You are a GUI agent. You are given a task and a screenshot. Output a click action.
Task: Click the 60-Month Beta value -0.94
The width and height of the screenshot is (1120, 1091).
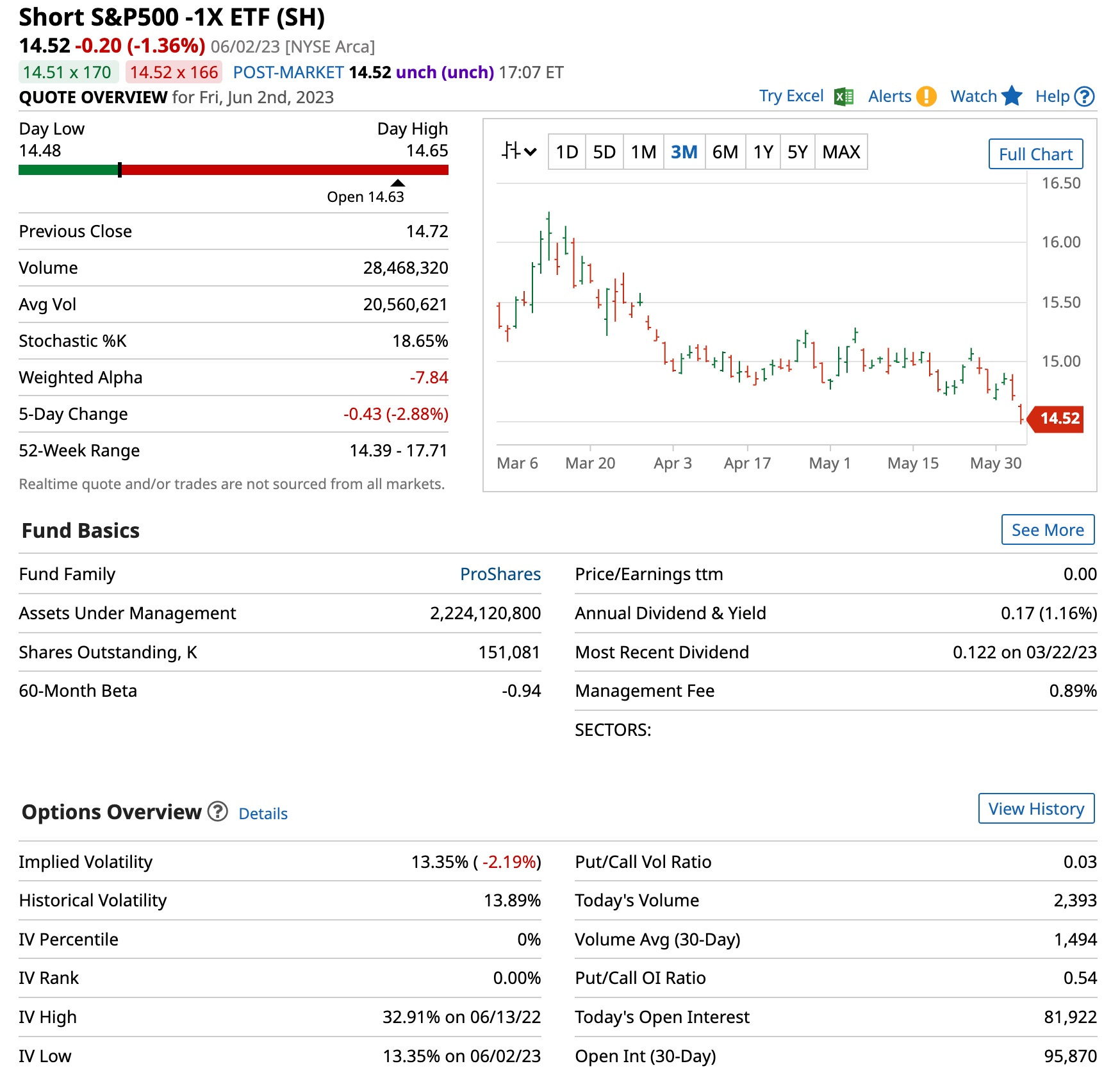tap(521, 691)
